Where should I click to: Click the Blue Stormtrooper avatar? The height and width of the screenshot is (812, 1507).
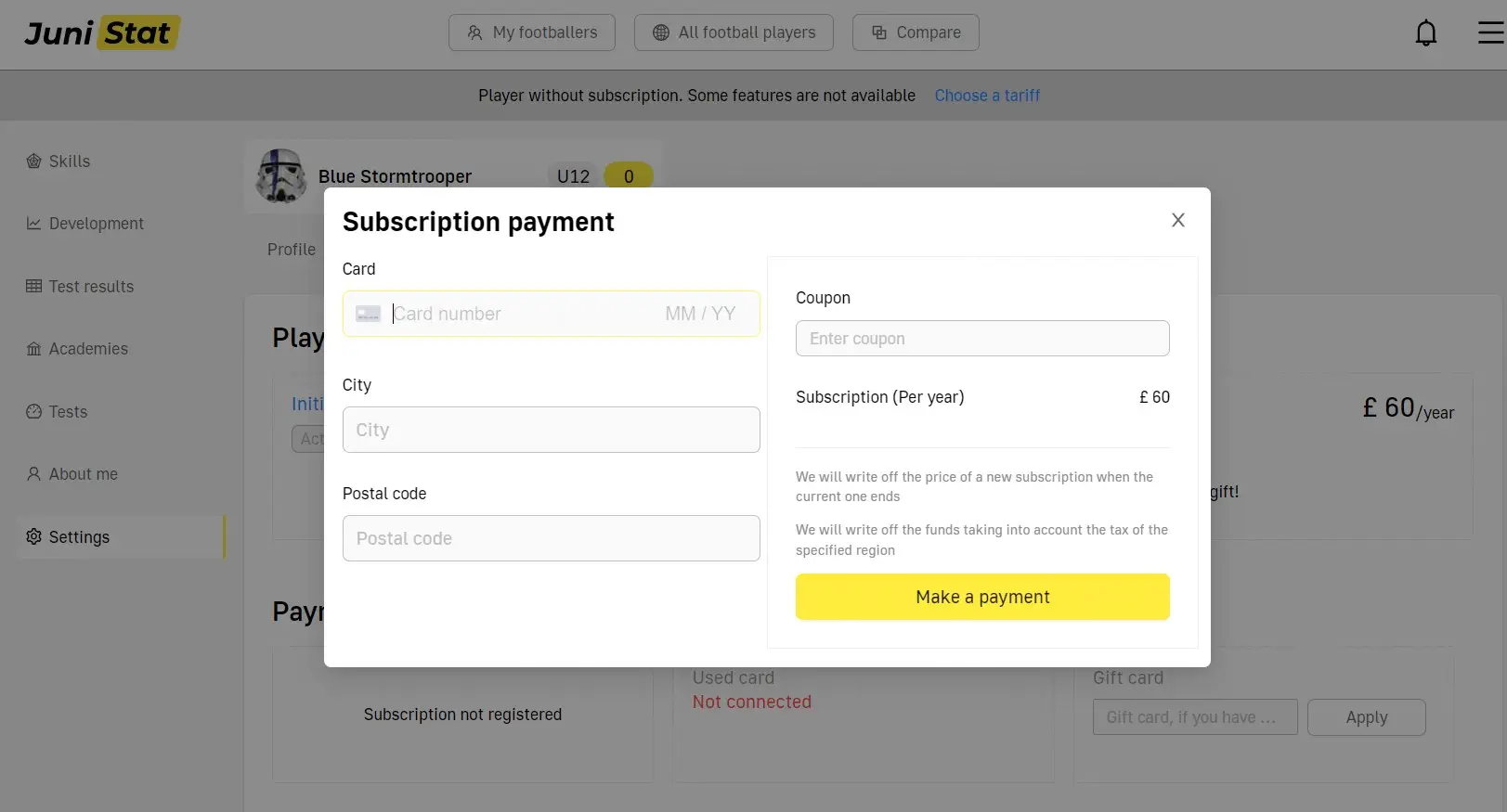coord(281,176)
